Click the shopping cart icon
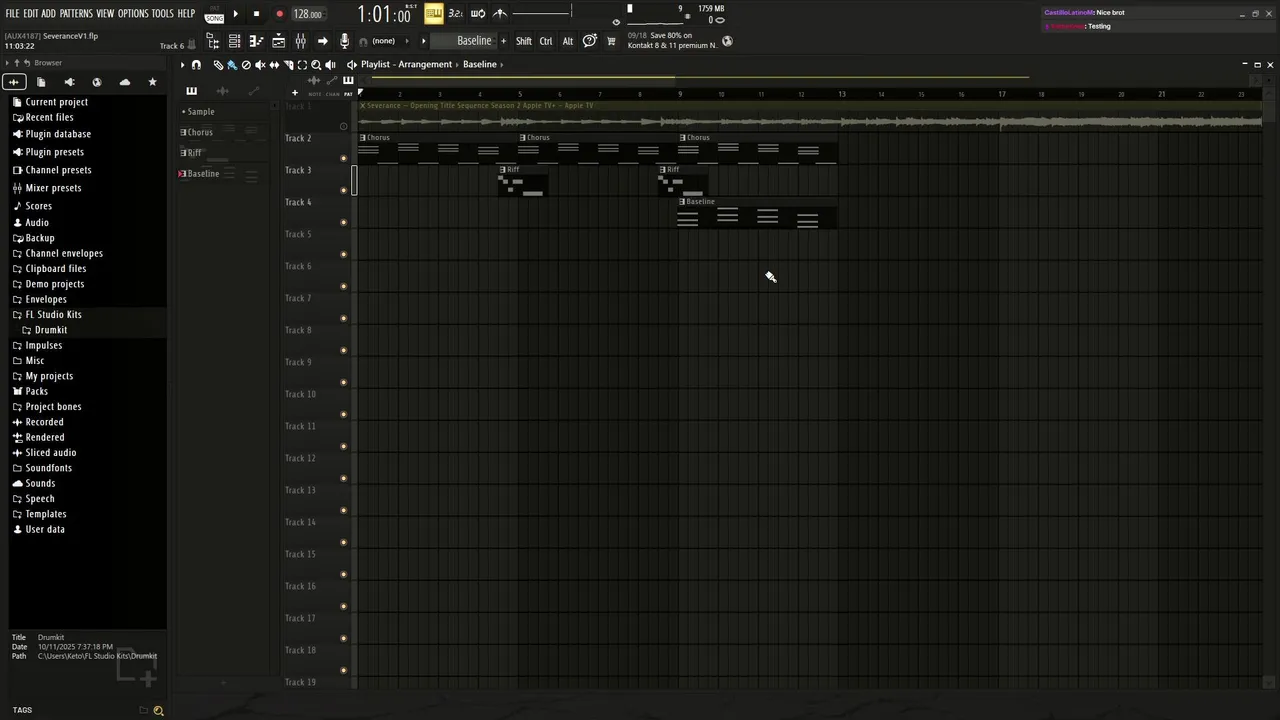1280x720 pixels. pyautogui.click(x=611, y=41)
